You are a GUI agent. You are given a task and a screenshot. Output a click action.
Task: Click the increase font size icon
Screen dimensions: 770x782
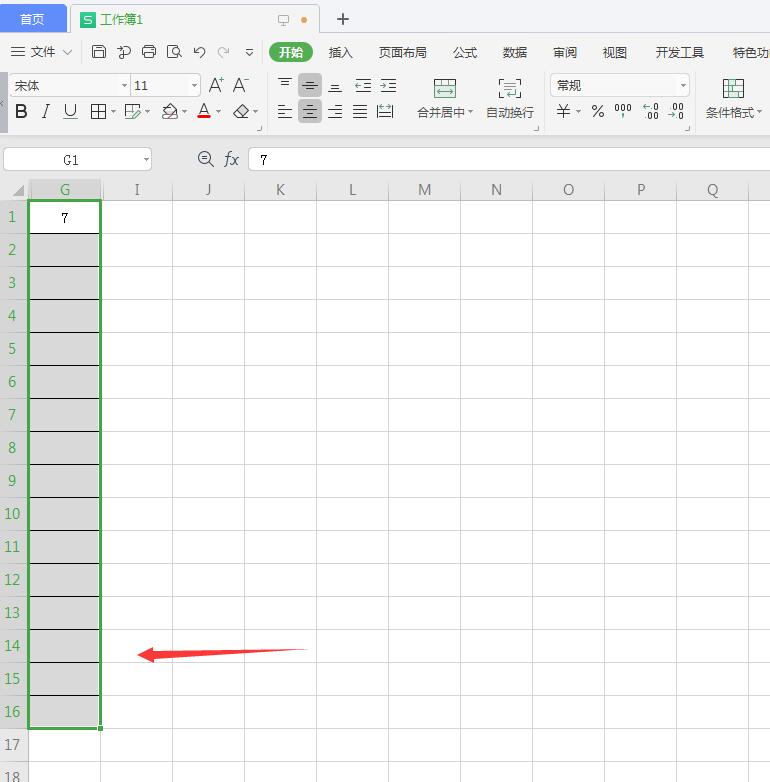point(216,86)
